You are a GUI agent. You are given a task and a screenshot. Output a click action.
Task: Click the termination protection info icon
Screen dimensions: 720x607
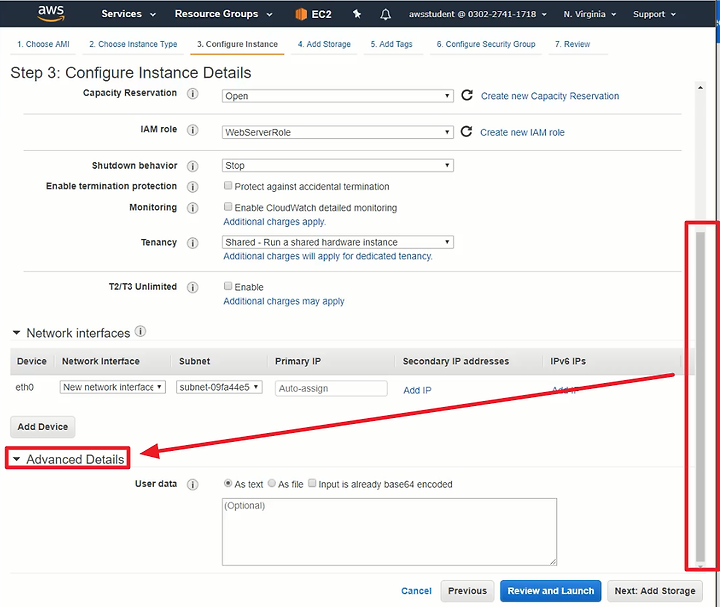click(192, 187)
